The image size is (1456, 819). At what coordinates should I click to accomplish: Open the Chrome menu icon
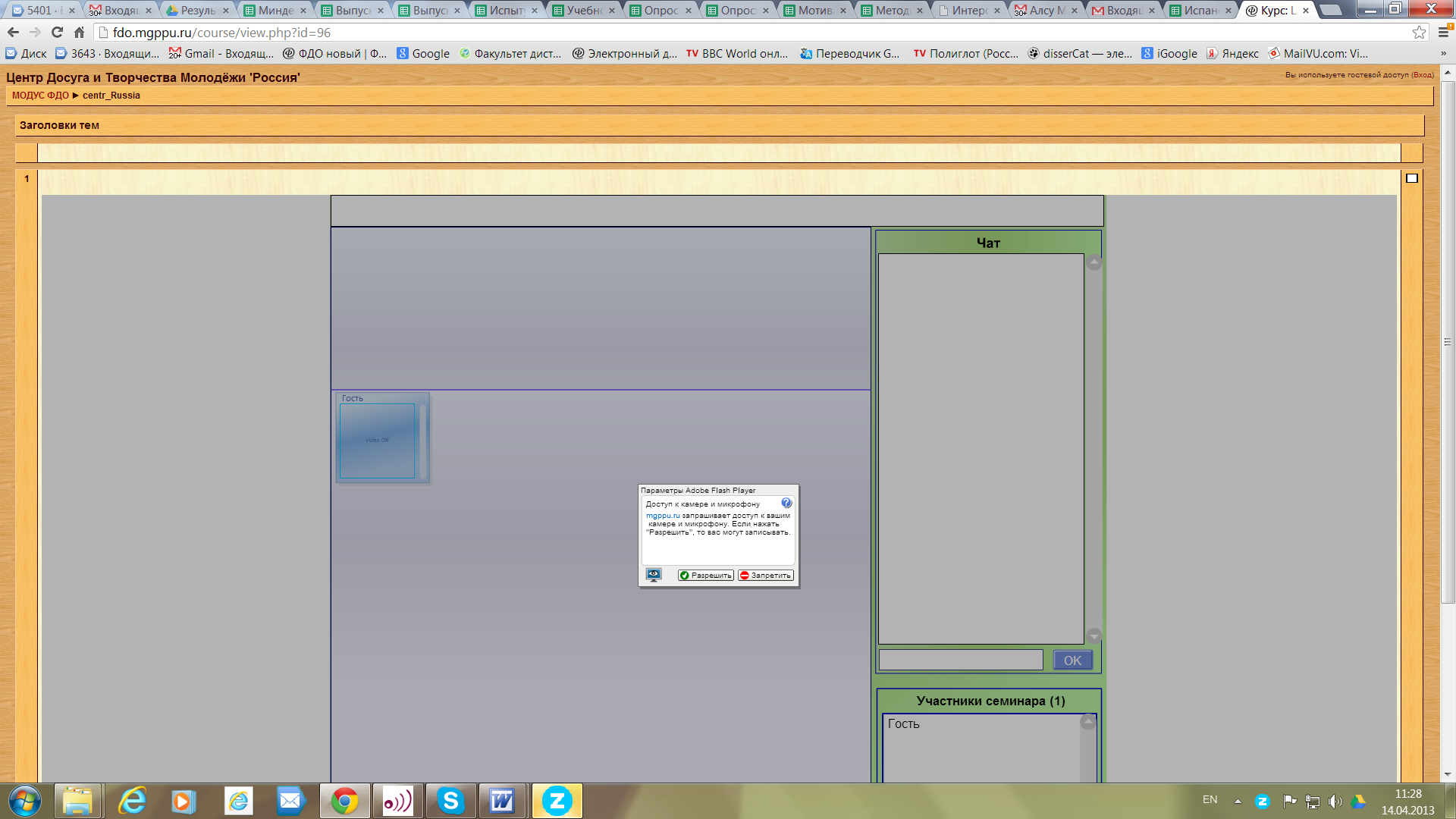1444,33
